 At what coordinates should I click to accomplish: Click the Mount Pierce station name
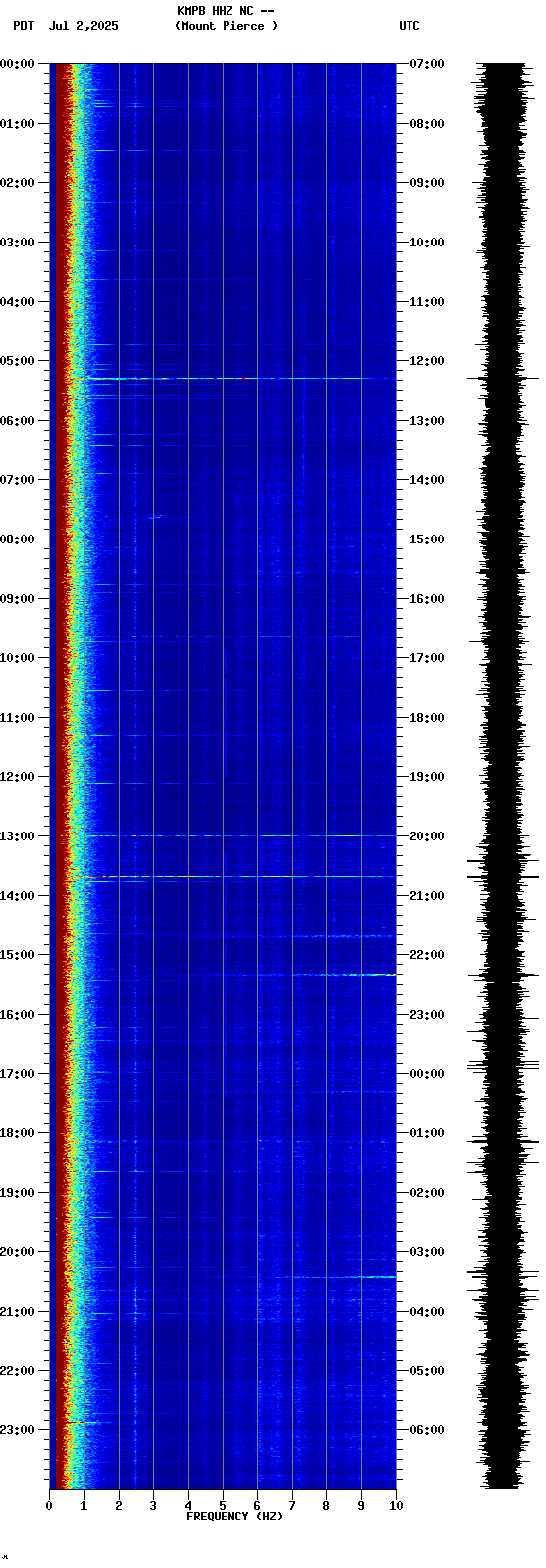pos(227,26)
